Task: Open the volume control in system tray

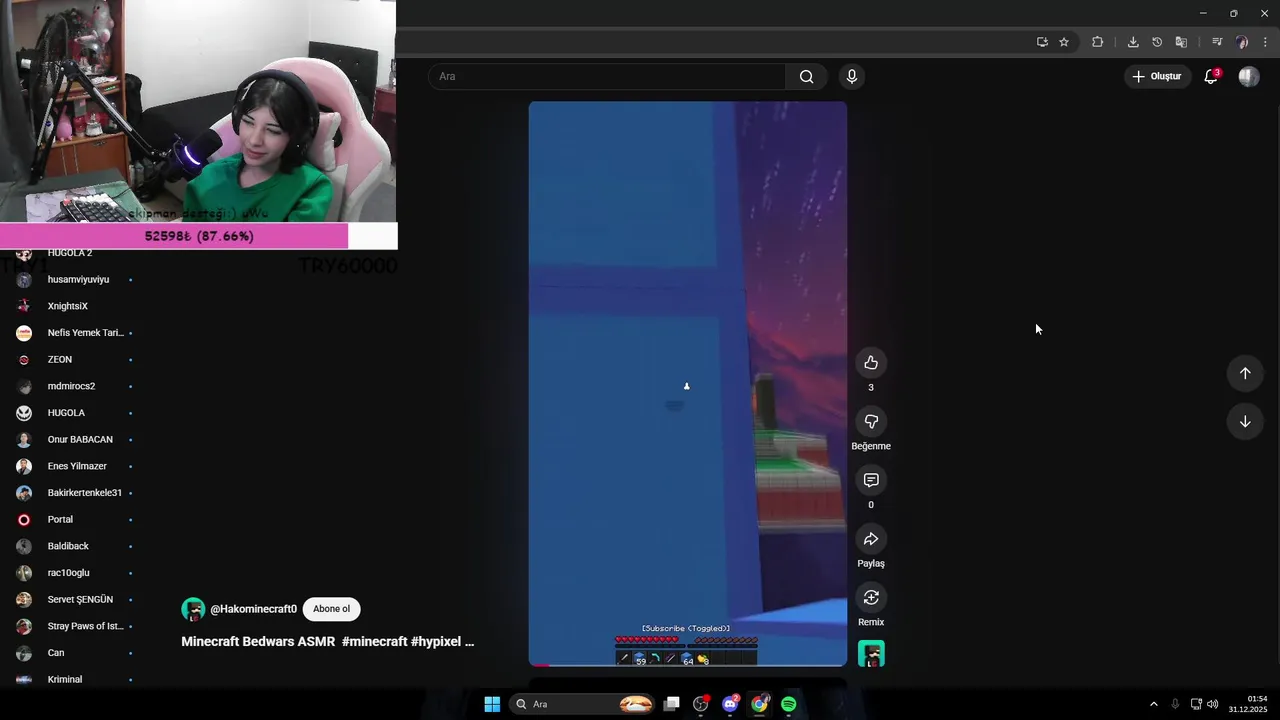Action: coord(1213,704)
